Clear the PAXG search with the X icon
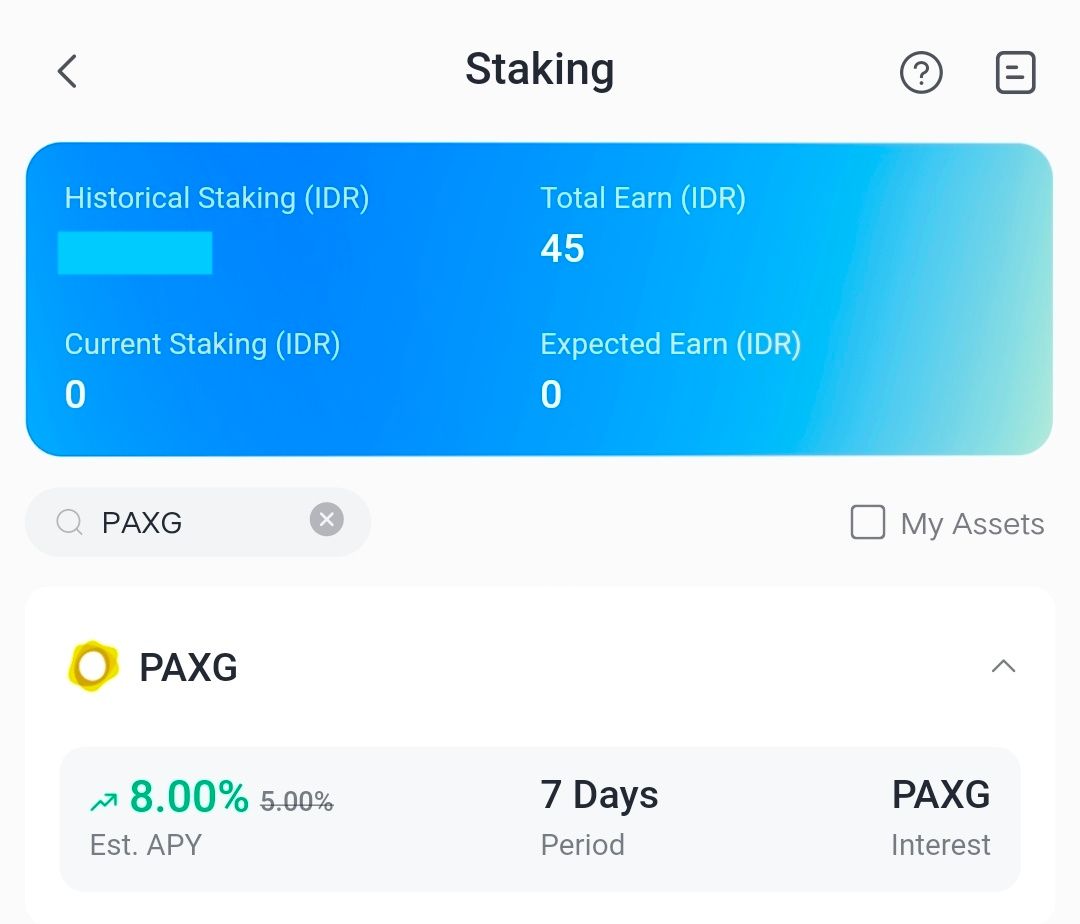Screen dimensions: 1080x924 [326, 519]
